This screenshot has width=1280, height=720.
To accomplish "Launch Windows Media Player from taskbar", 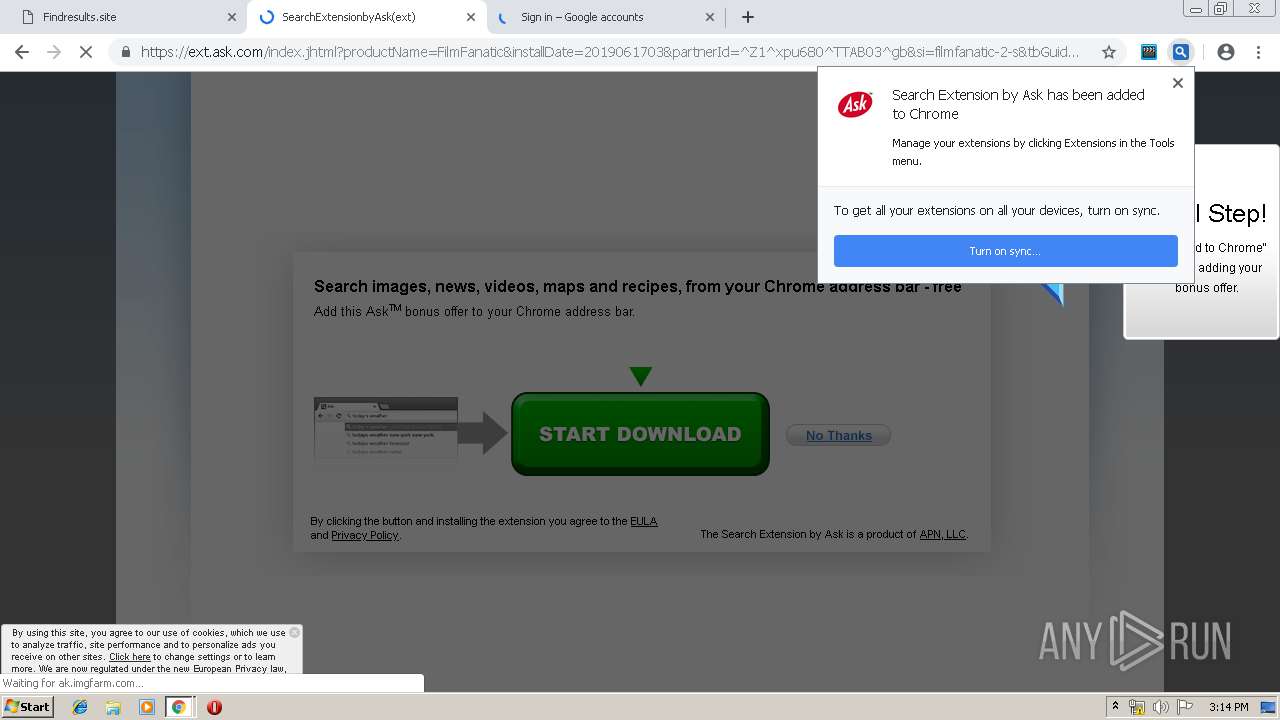I will [x=146, y=707].
